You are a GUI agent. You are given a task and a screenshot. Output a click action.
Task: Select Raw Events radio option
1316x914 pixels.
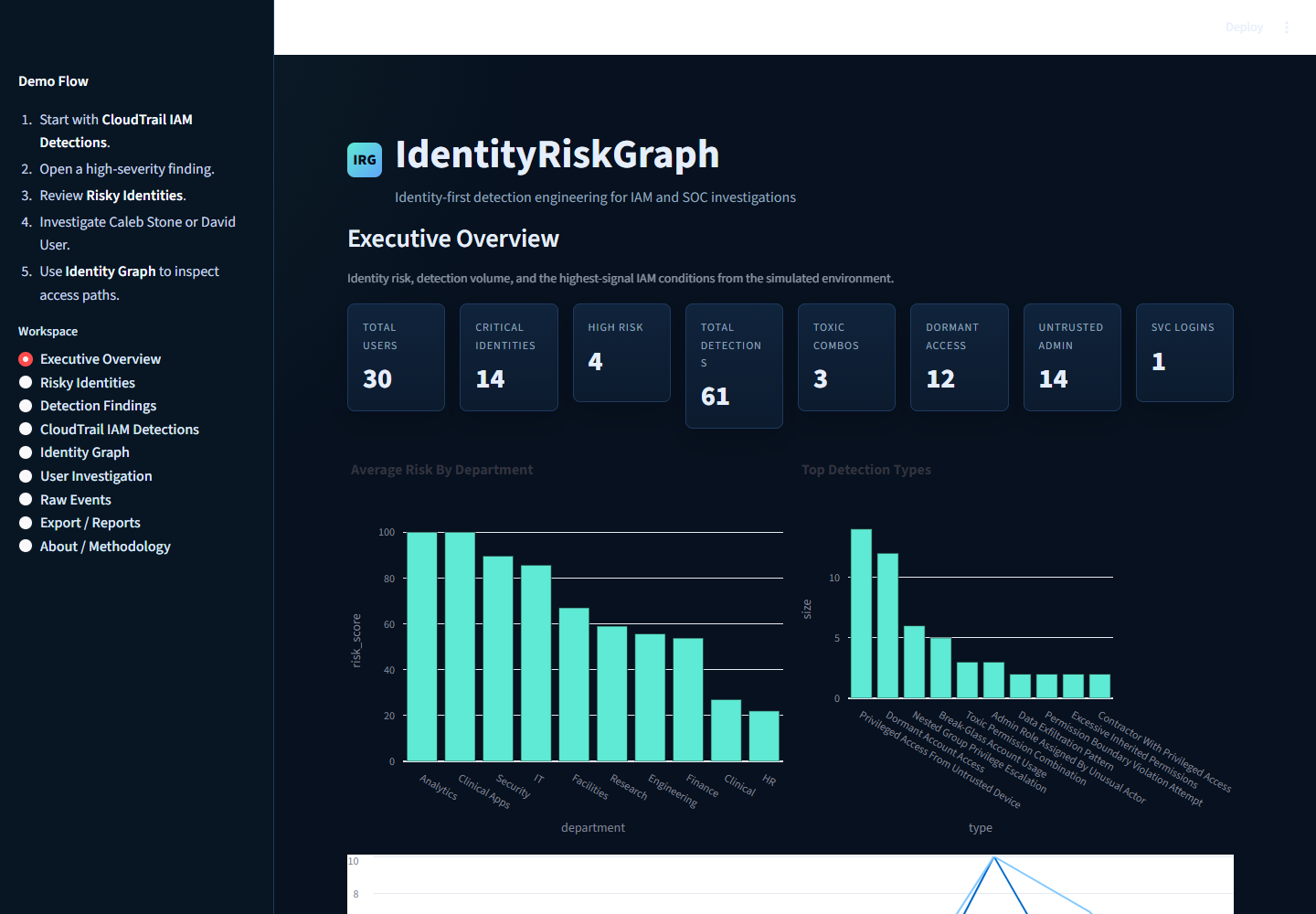(65, 500)
